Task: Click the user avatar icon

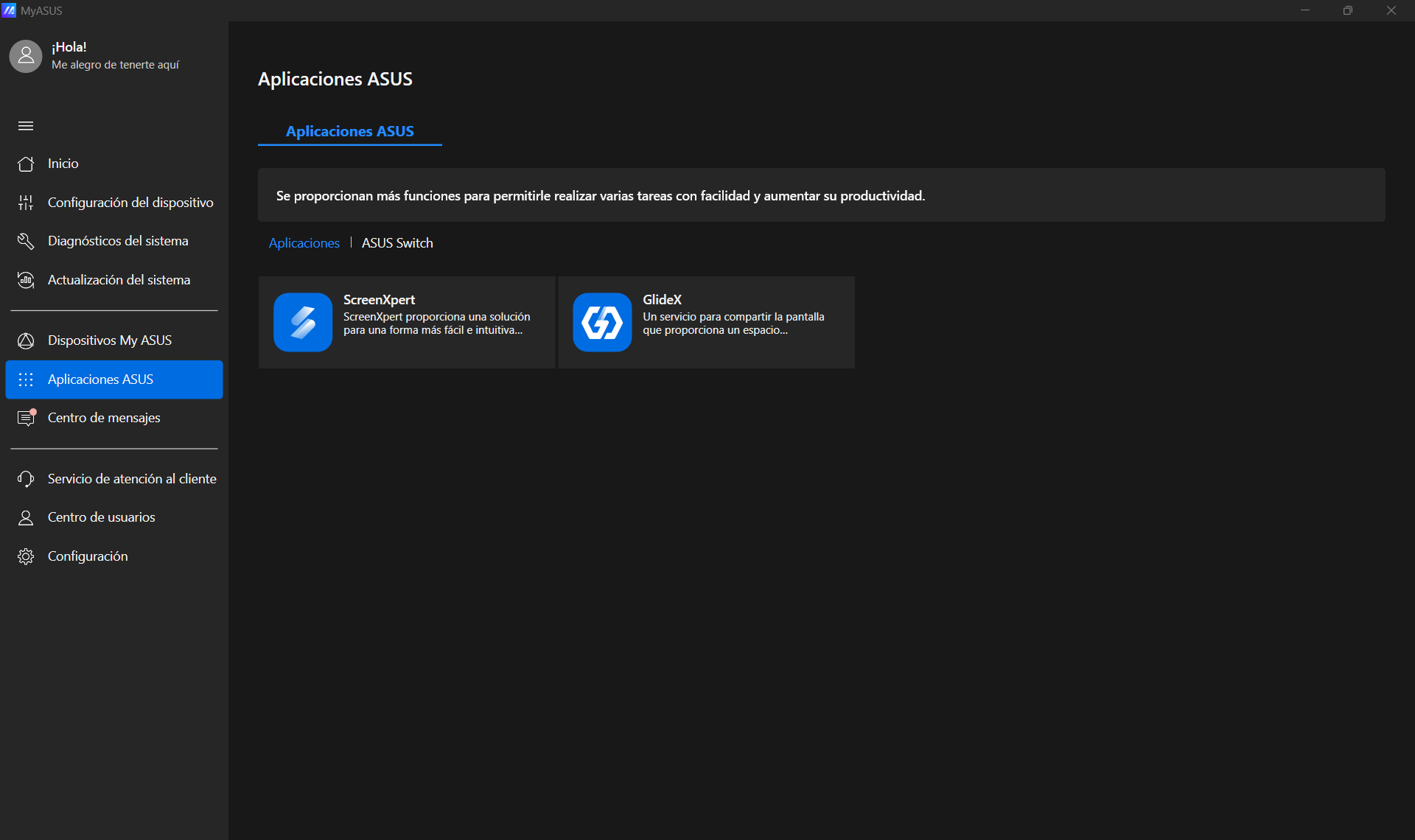Action: pos(26,56)
